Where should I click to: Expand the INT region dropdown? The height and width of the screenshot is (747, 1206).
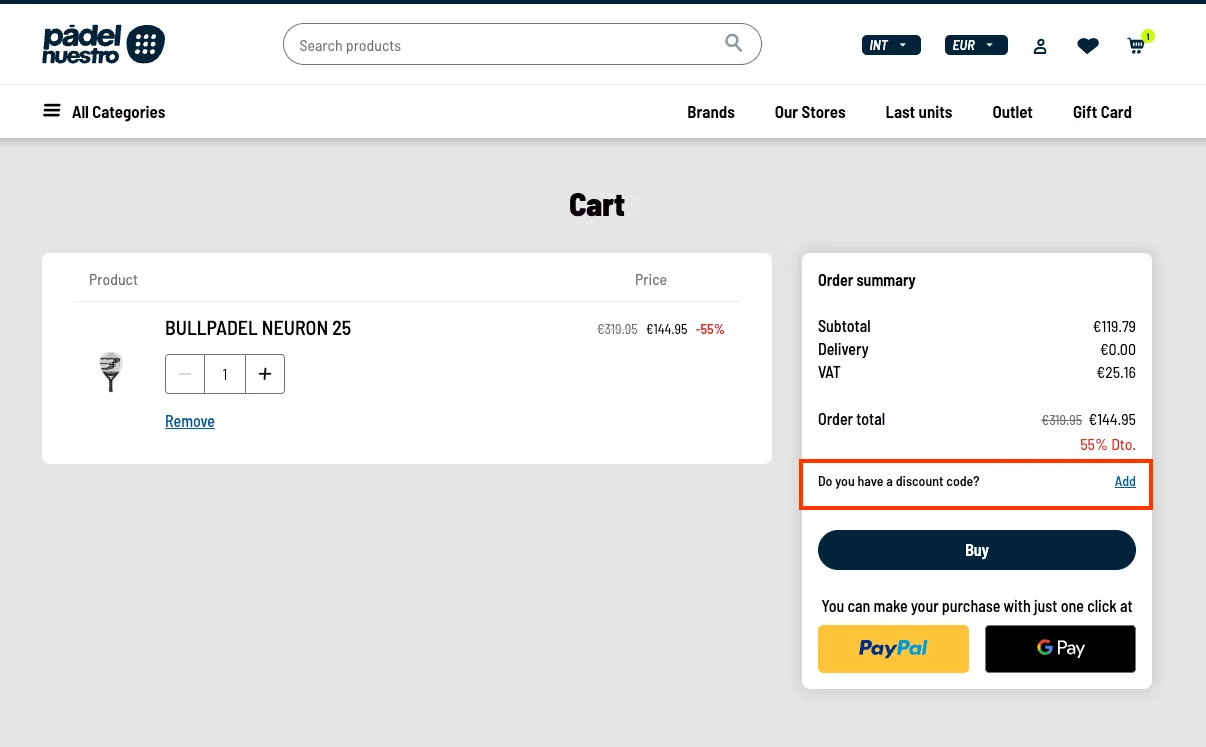[x=891, y=45]
